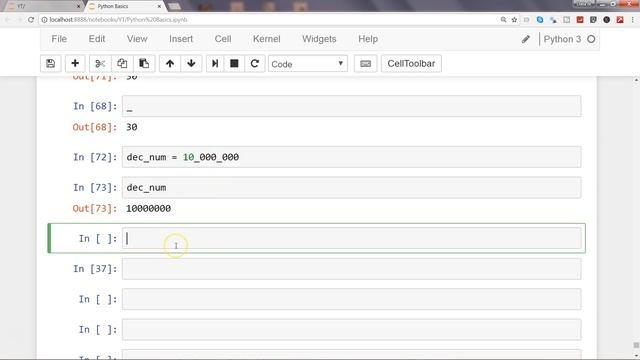Close the YT/ browser tab
640x360 pixels.
(x=78, y=7)
